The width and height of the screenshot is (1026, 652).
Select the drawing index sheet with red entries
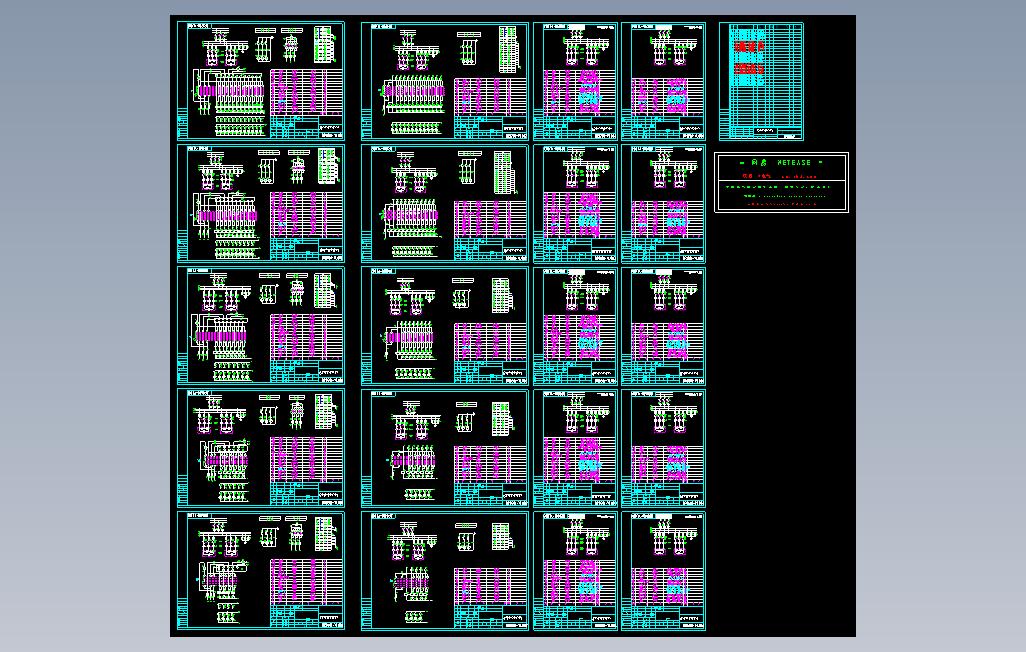coord(761,81)
